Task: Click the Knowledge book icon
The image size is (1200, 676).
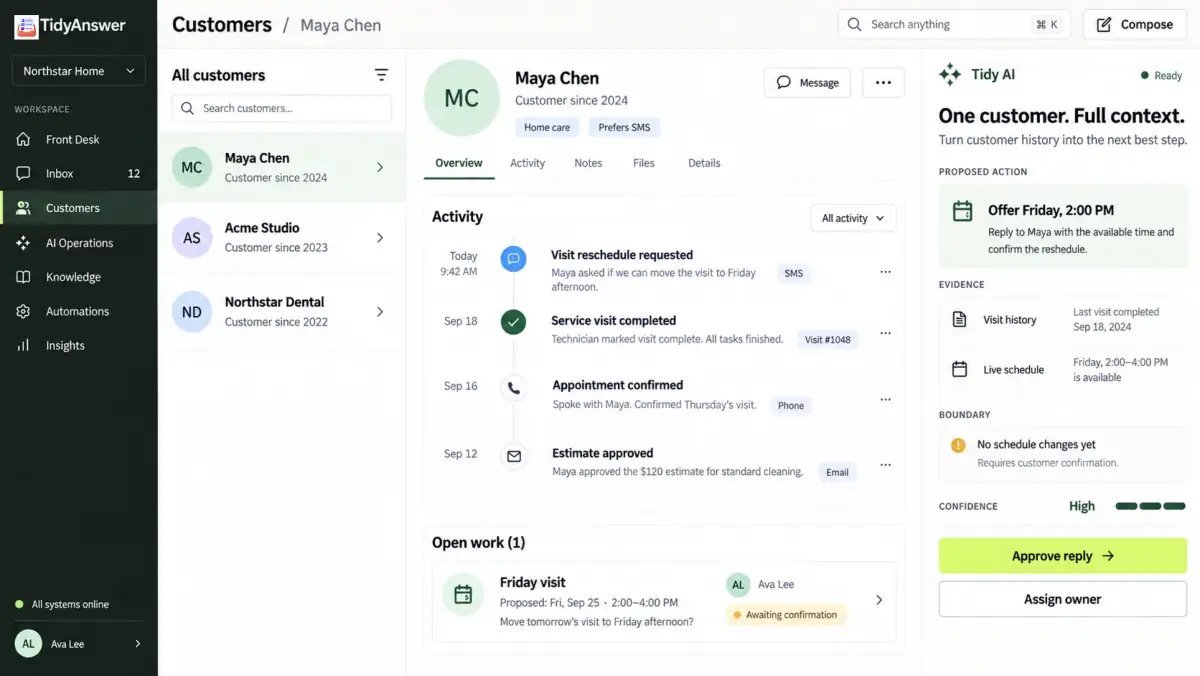Action: 23,277
